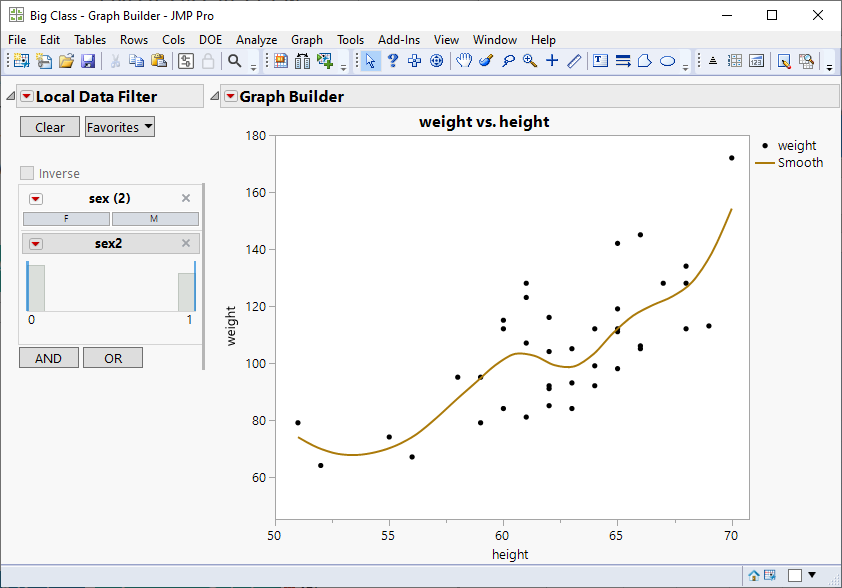Remove the sex2 filter with X

[x=186, y=243]
